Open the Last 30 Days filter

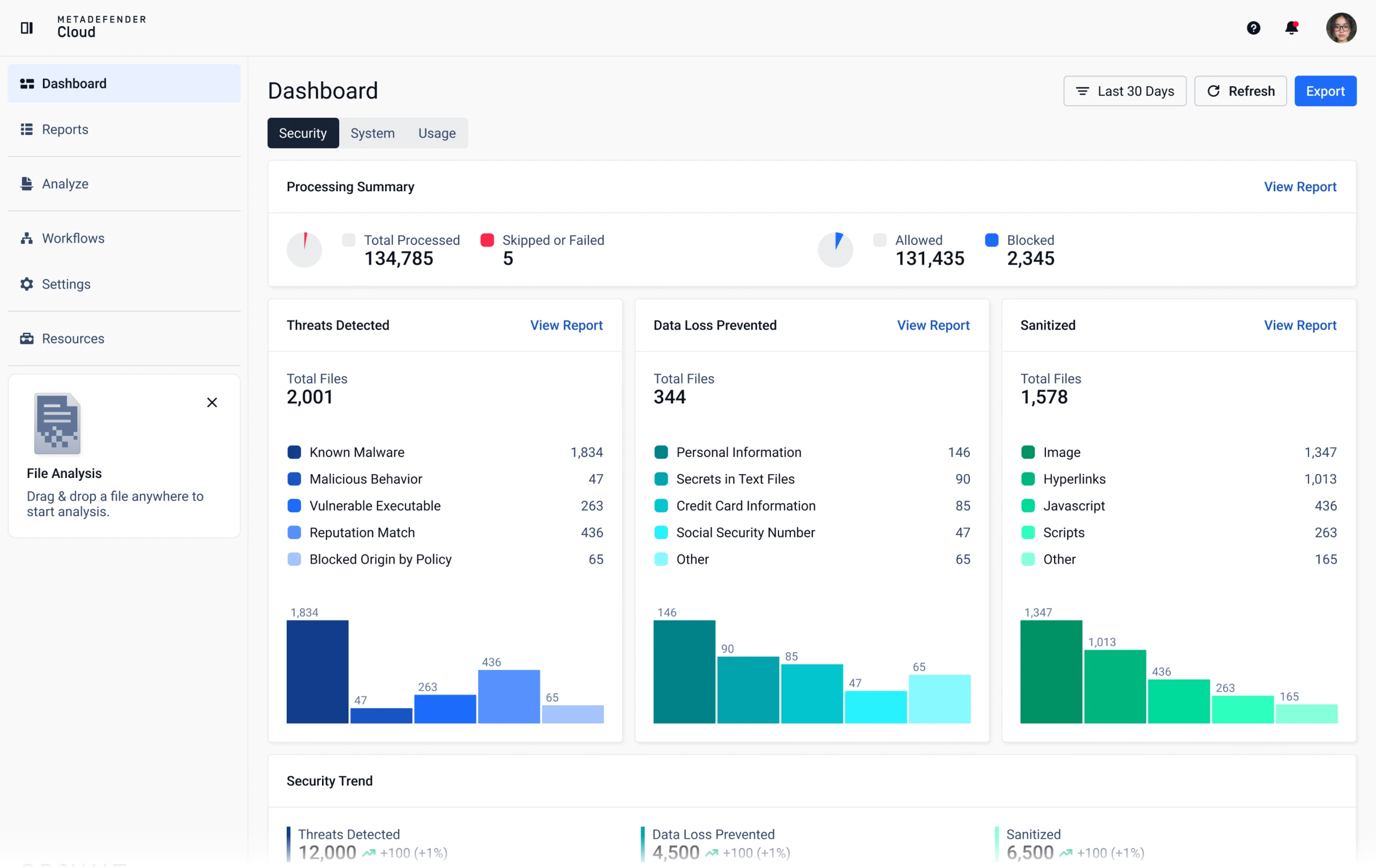click(x=1124, y=91)
